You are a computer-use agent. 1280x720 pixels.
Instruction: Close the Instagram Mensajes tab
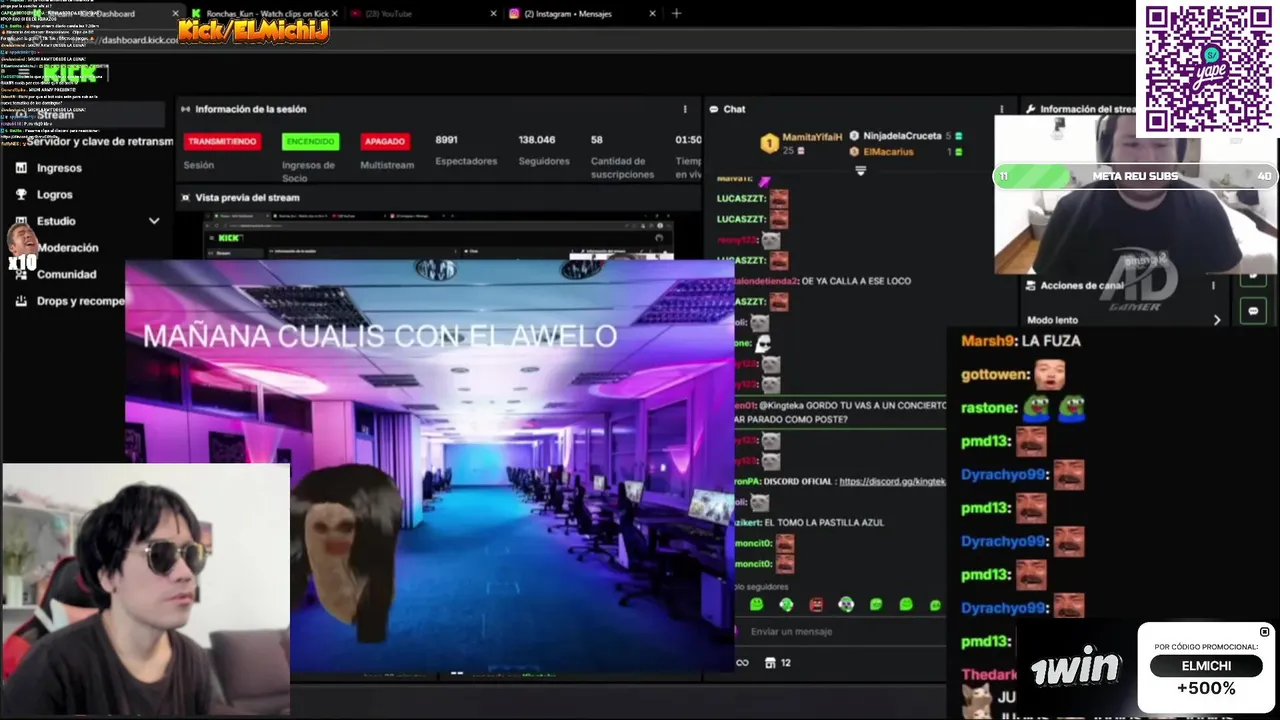click(653, 14)
